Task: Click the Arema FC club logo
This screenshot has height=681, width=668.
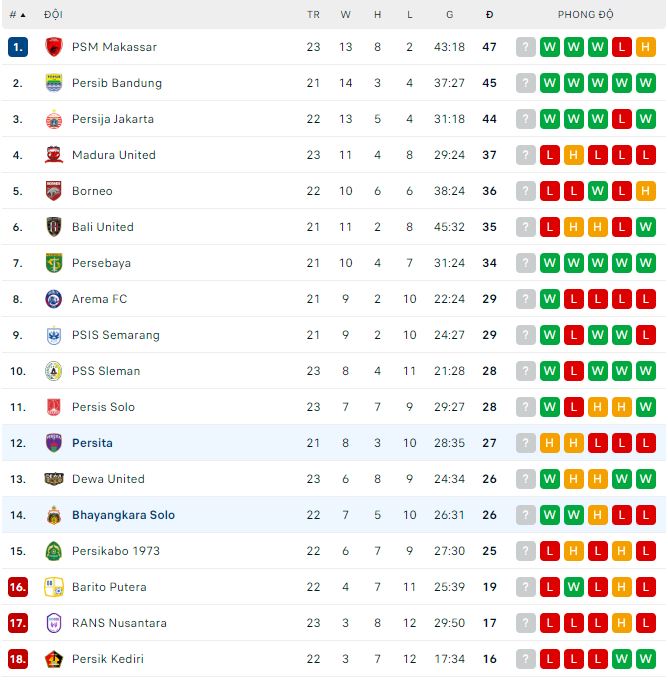Action: point(54,299)
